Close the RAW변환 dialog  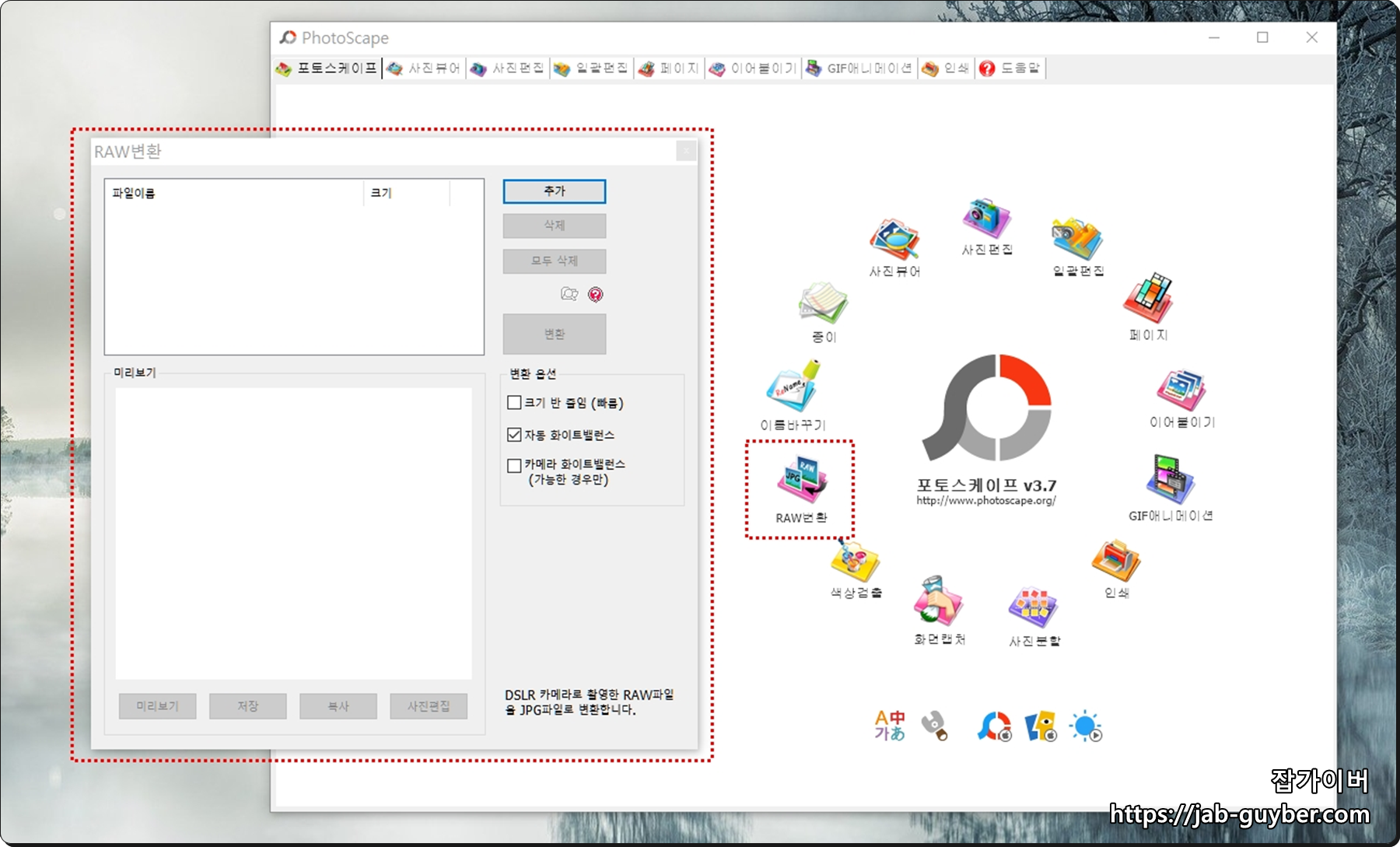point(686,151)
